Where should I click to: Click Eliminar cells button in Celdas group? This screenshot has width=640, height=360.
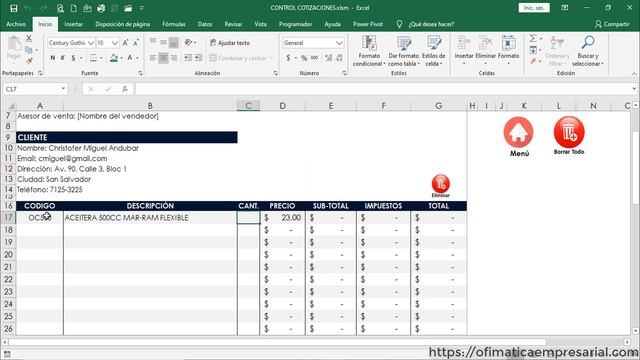[x=486, y=51]
